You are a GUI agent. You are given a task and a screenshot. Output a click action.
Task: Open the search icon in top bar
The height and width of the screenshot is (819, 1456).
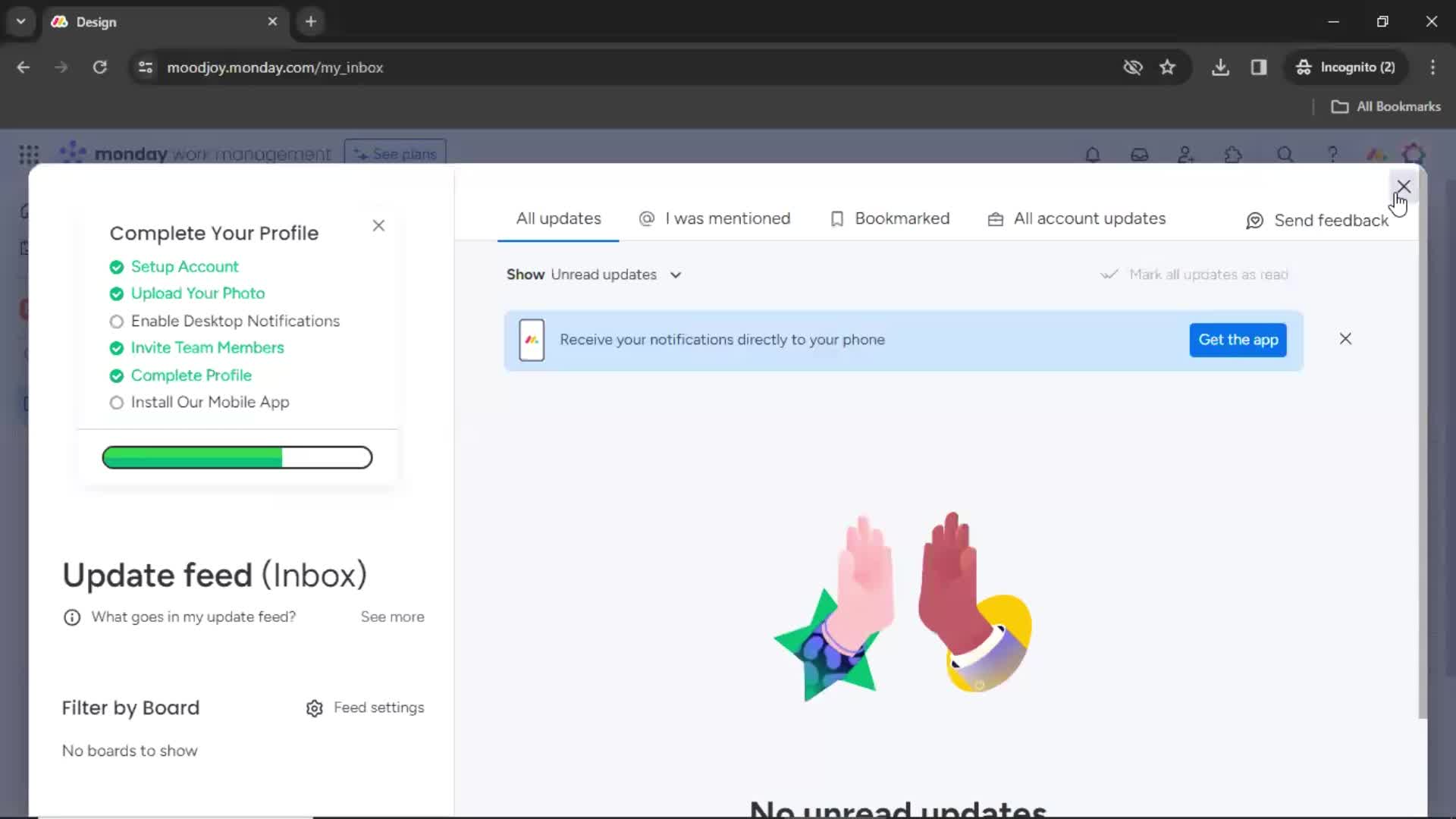[1284, 154]
